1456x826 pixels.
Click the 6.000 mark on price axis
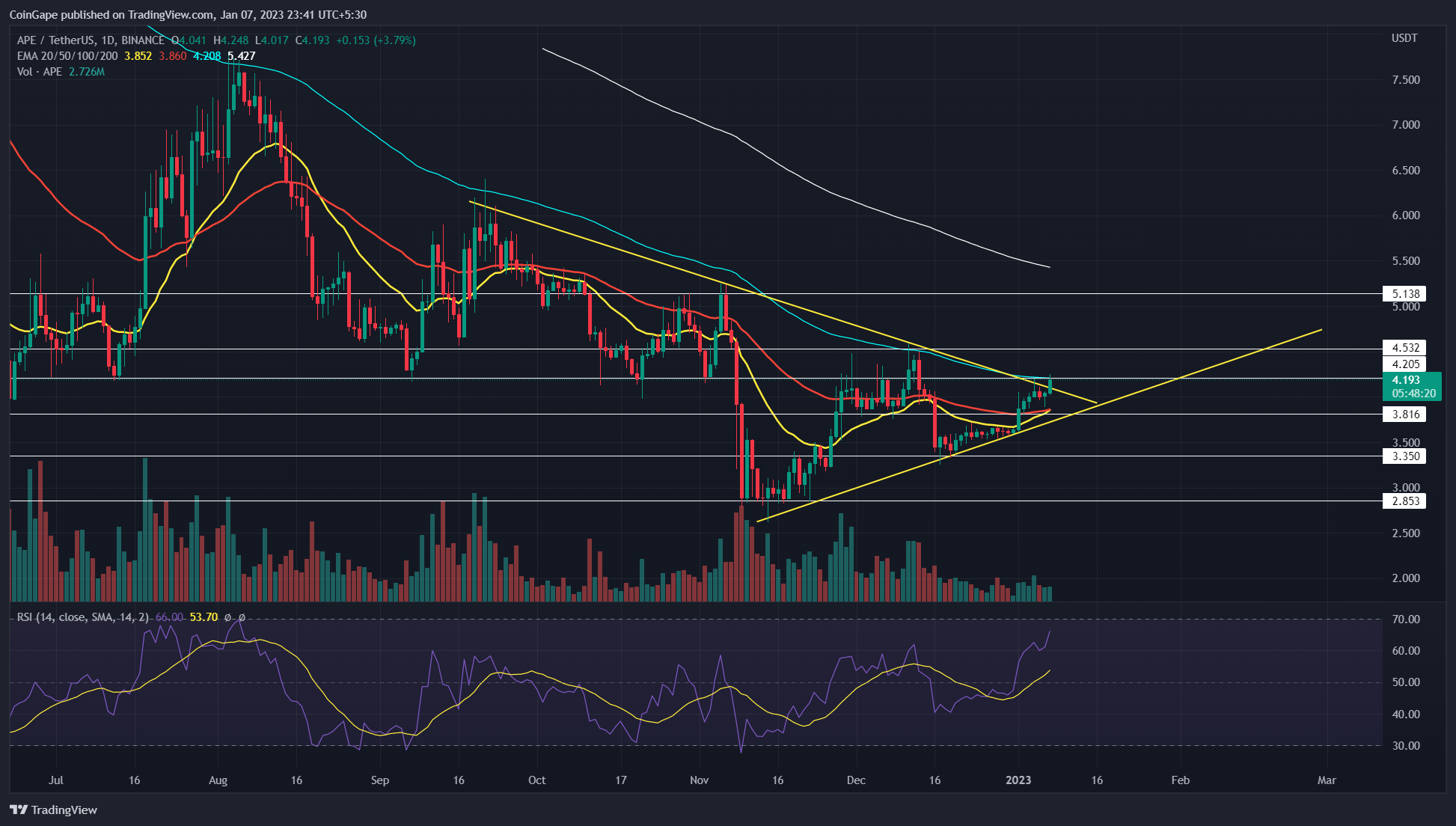point(1405,215)
